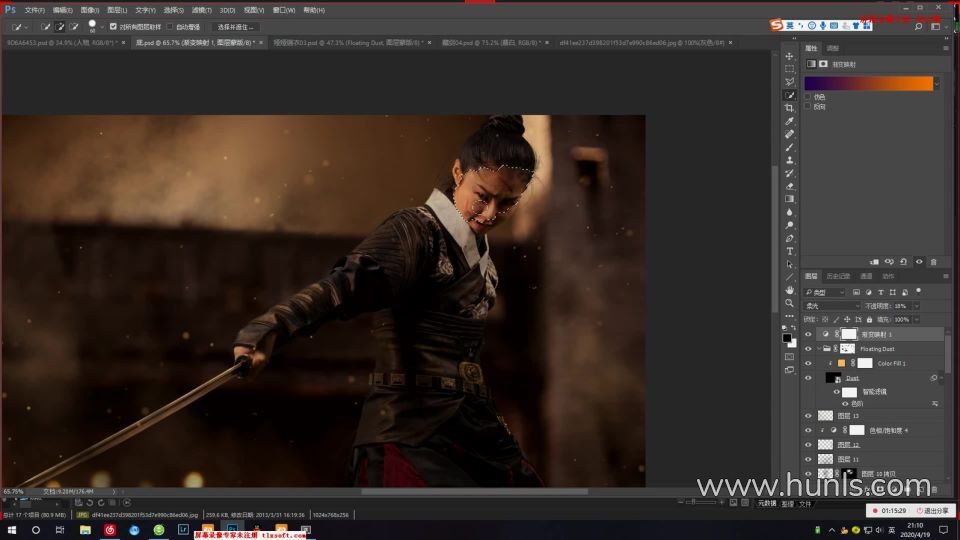Screen dimensions: 960x540
Task: Hide the Floating Dust group
Action: (x=808, y=349)
